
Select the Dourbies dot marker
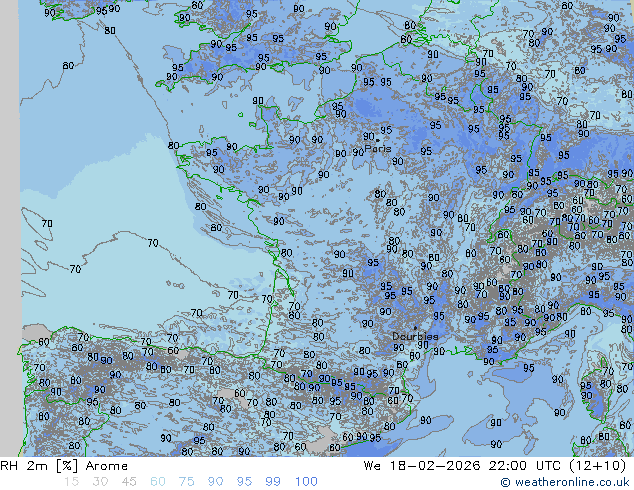(415, 328)
